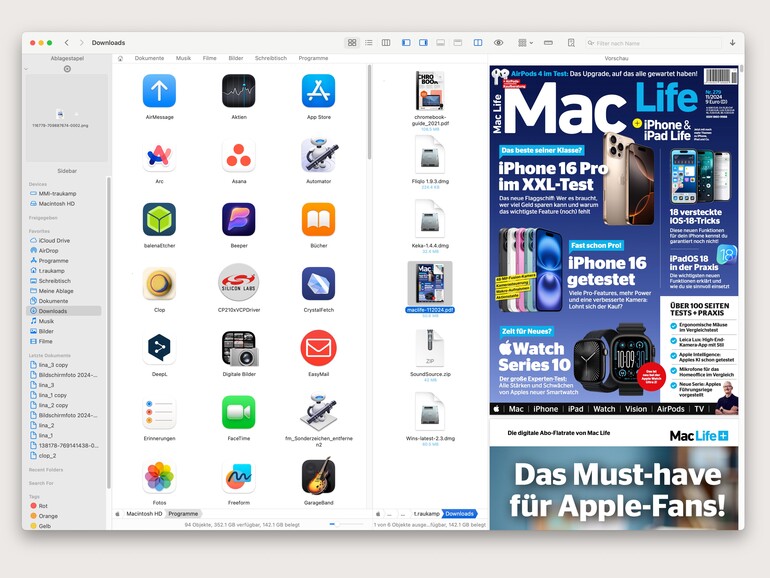Select the Digitale Bilder app icon
The image size is (770, 578).
(239, 348)
